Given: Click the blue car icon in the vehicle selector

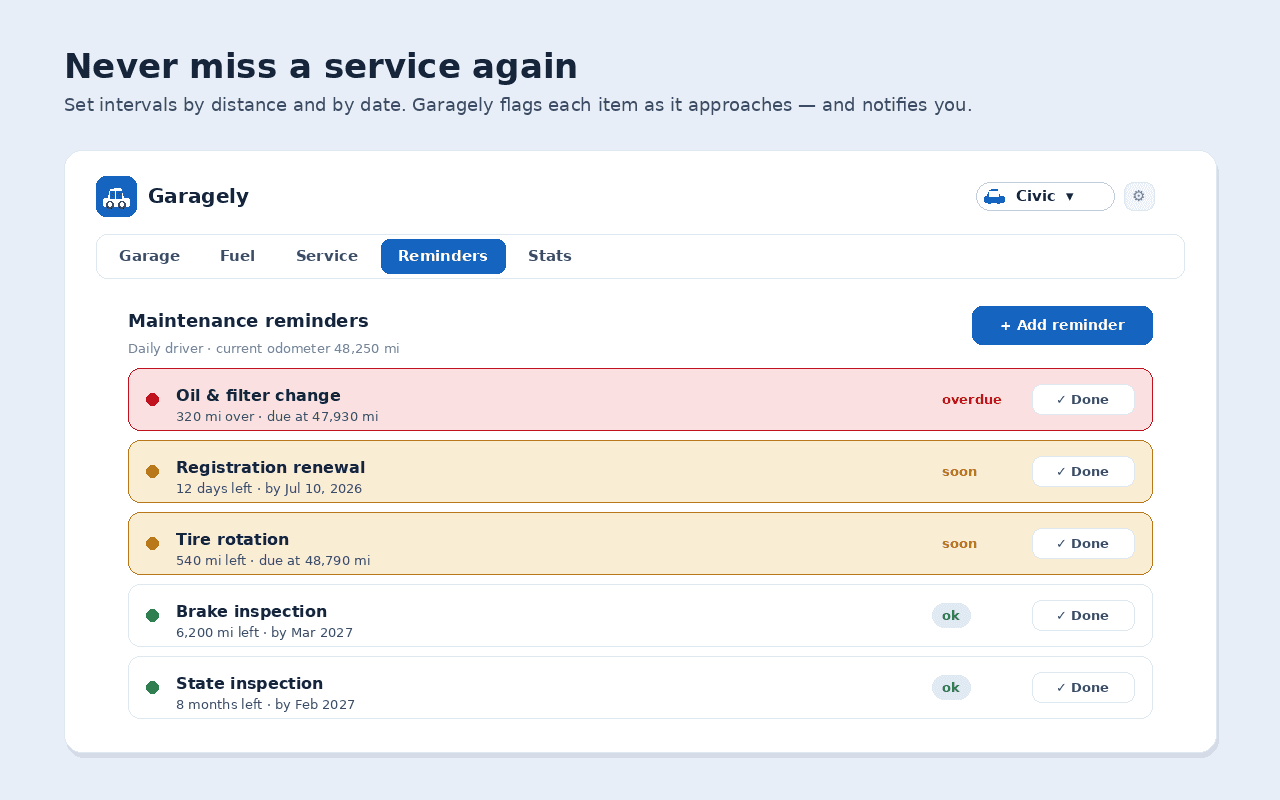Looking at the screenshot, I should 994,197.
